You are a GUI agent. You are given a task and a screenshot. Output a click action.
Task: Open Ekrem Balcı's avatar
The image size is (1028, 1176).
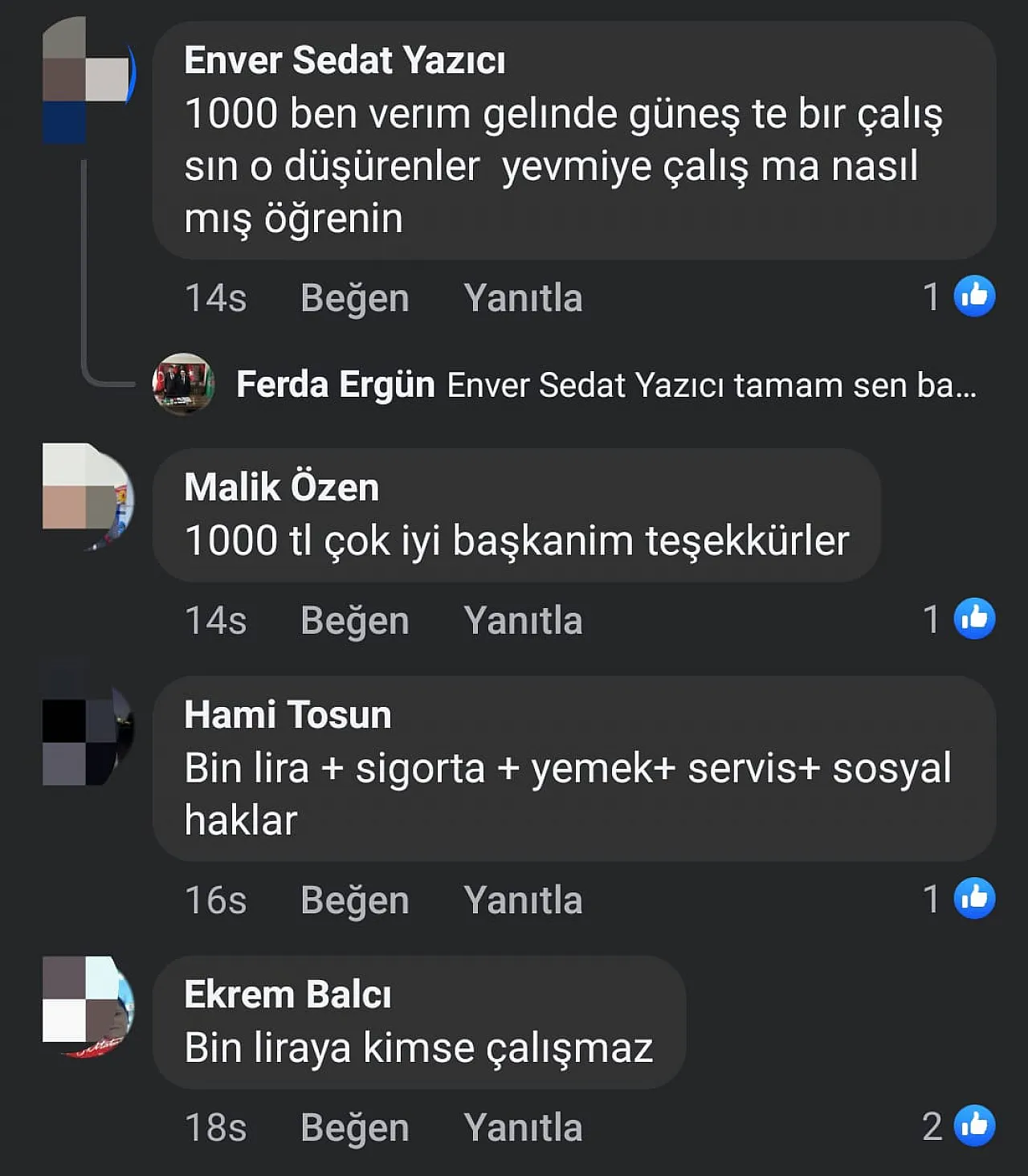point(88,1007)
